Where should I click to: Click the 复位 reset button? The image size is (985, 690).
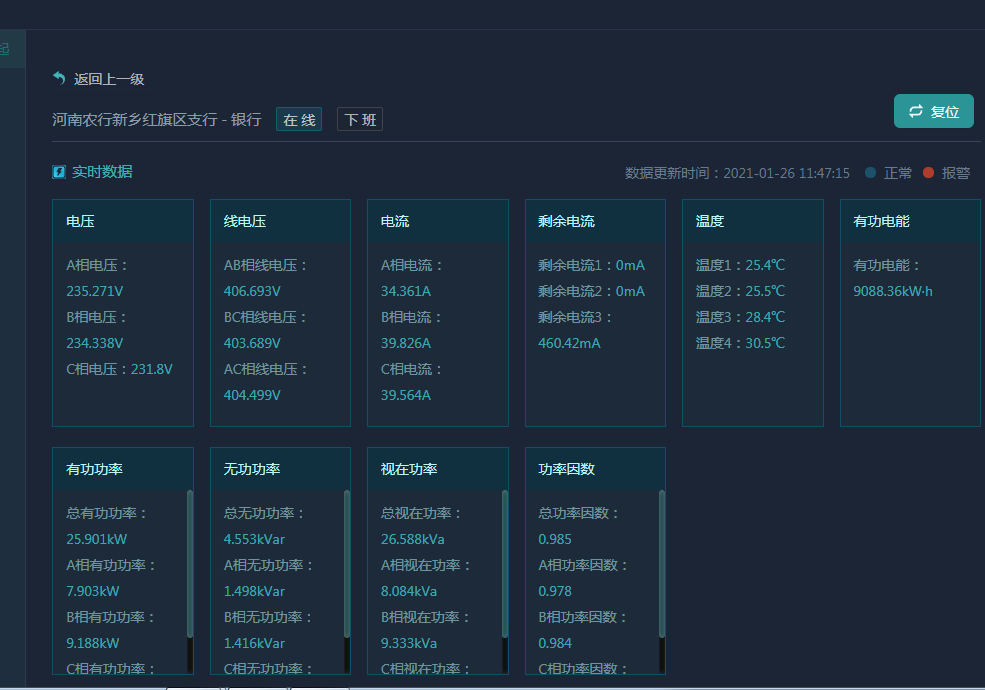pos(933,111)
